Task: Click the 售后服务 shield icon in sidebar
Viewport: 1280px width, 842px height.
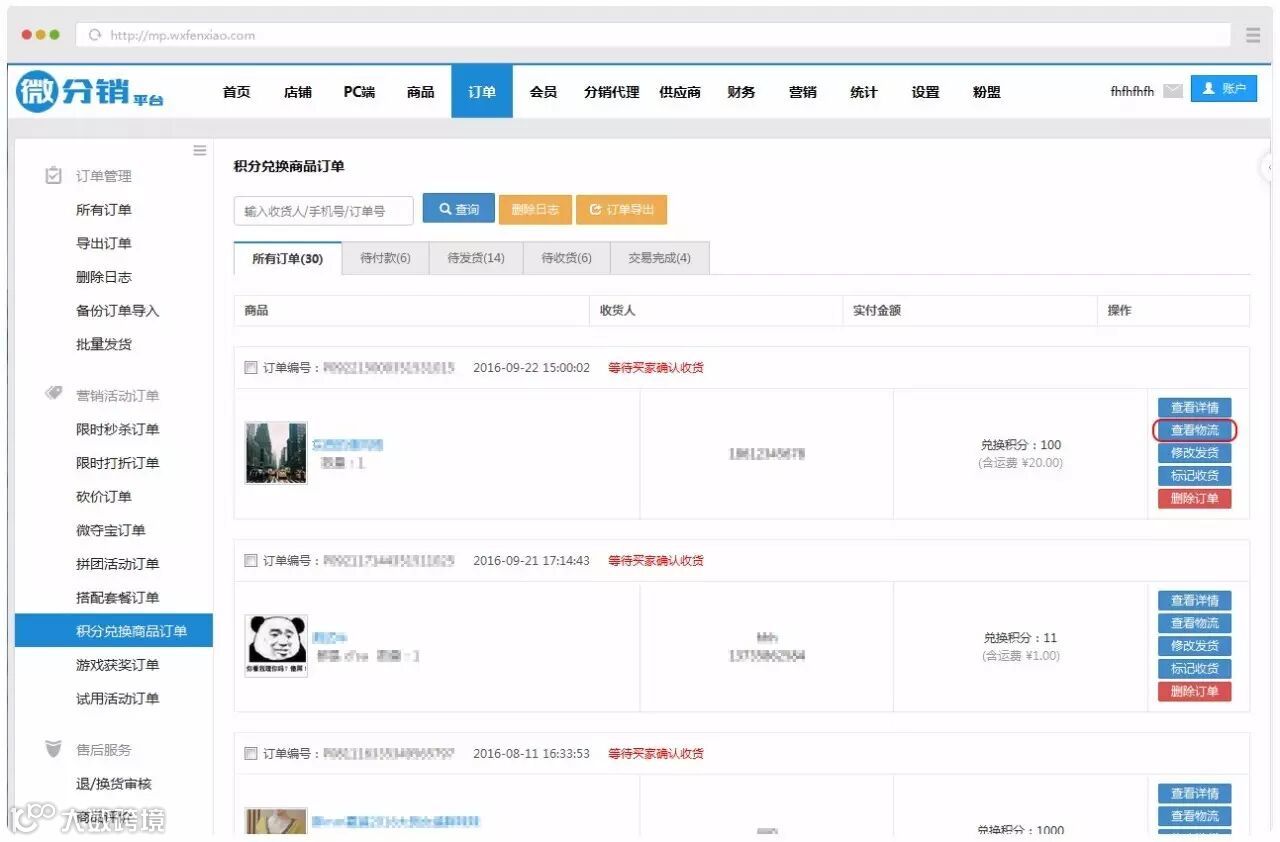Action: click(x=54, y=749)
